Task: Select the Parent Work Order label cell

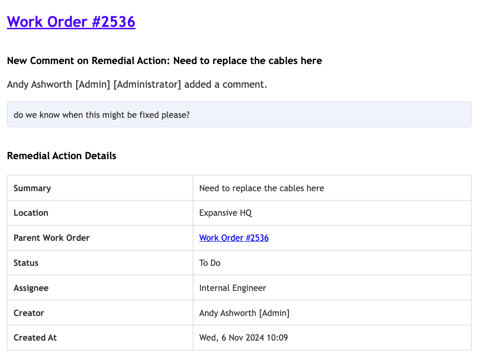Action: [100, 238]
